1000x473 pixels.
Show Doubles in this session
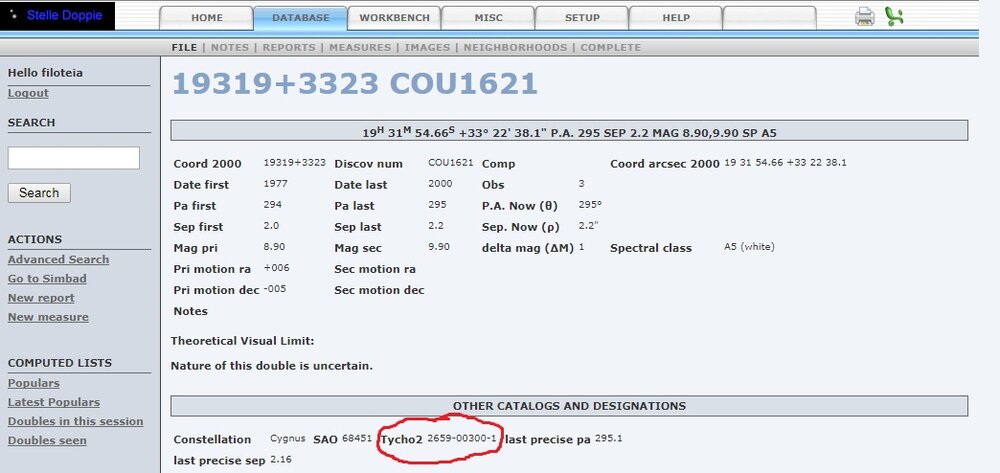75,421
